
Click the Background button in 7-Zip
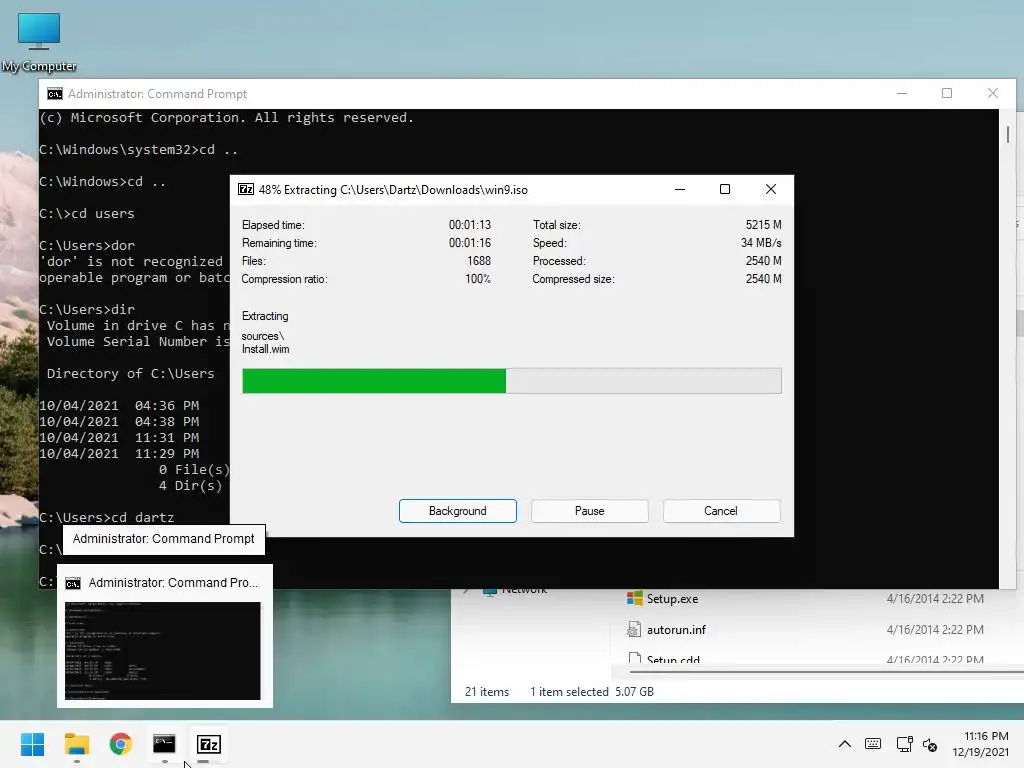[x=458, y=511]
